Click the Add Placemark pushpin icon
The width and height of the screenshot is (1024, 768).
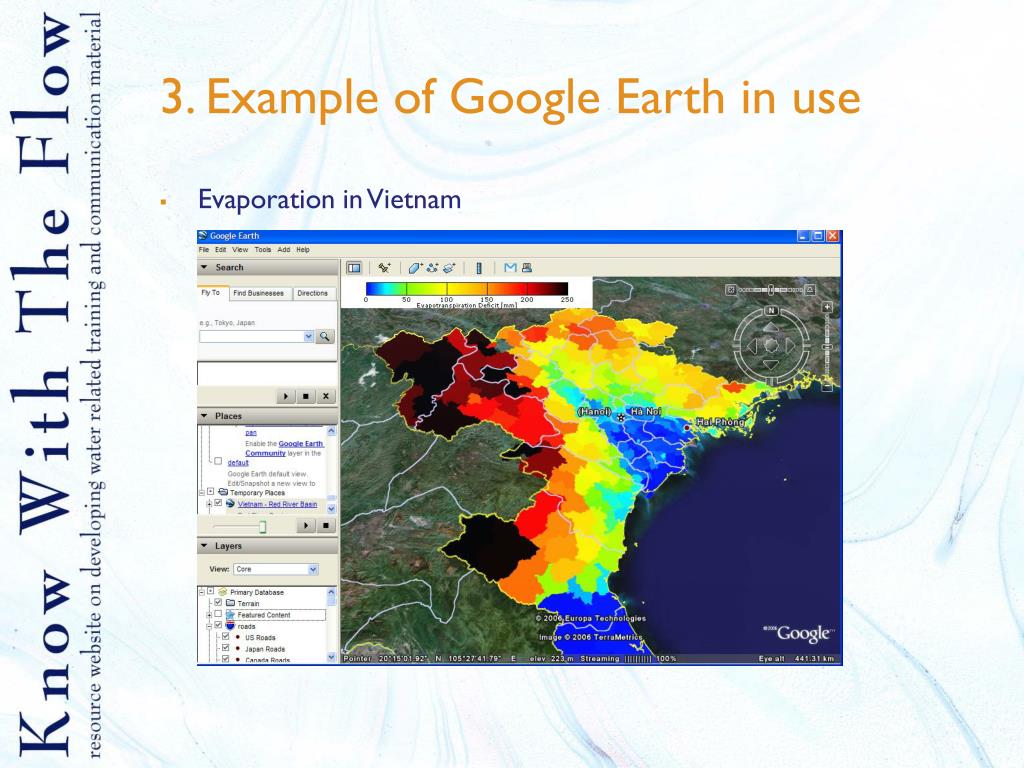pyautogui.click(x=385, y=268)
